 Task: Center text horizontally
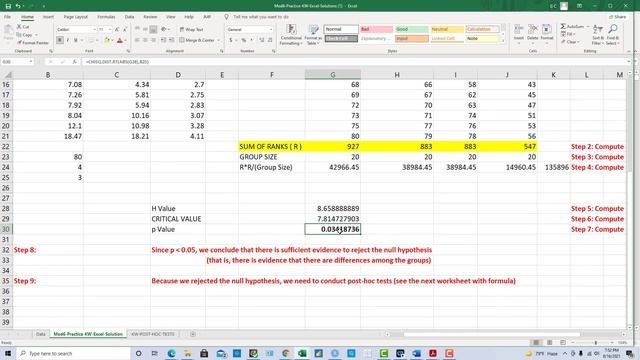(145, 40)
